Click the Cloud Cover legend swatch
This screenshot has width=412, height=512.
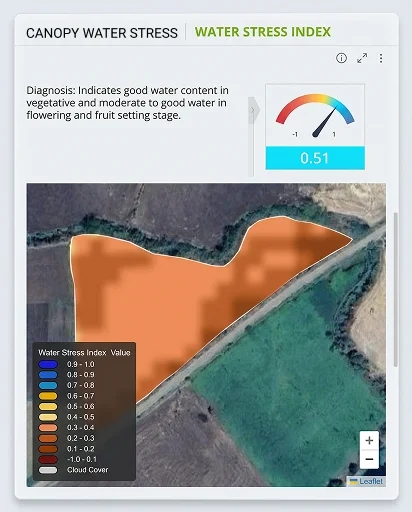point(48,470)
